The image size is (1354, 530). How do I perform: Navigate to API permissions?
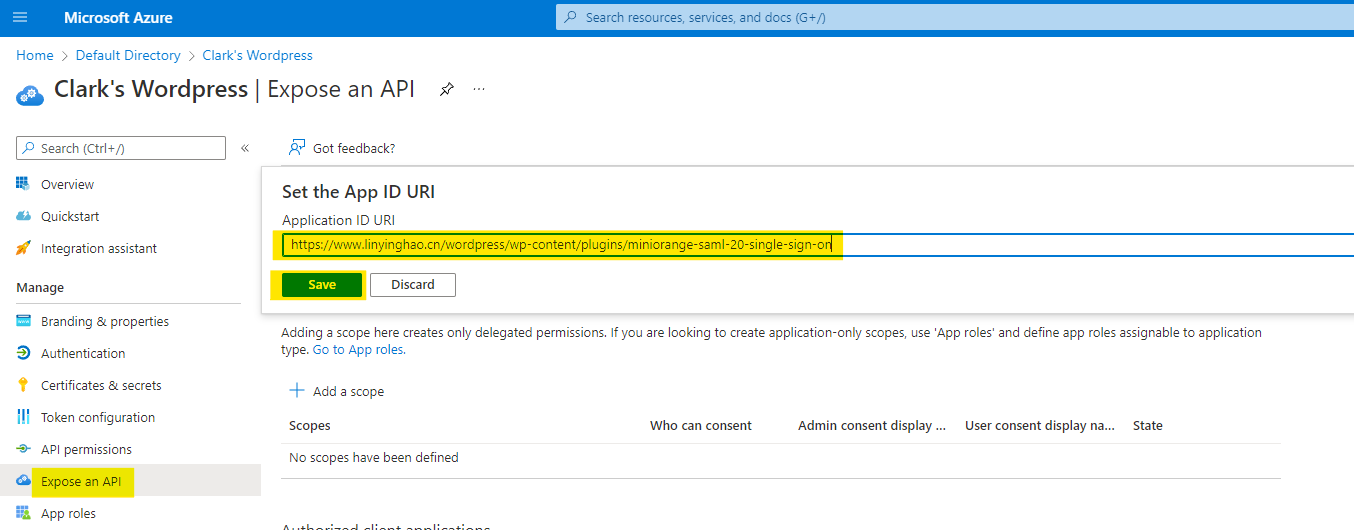[x=86, y=449]
